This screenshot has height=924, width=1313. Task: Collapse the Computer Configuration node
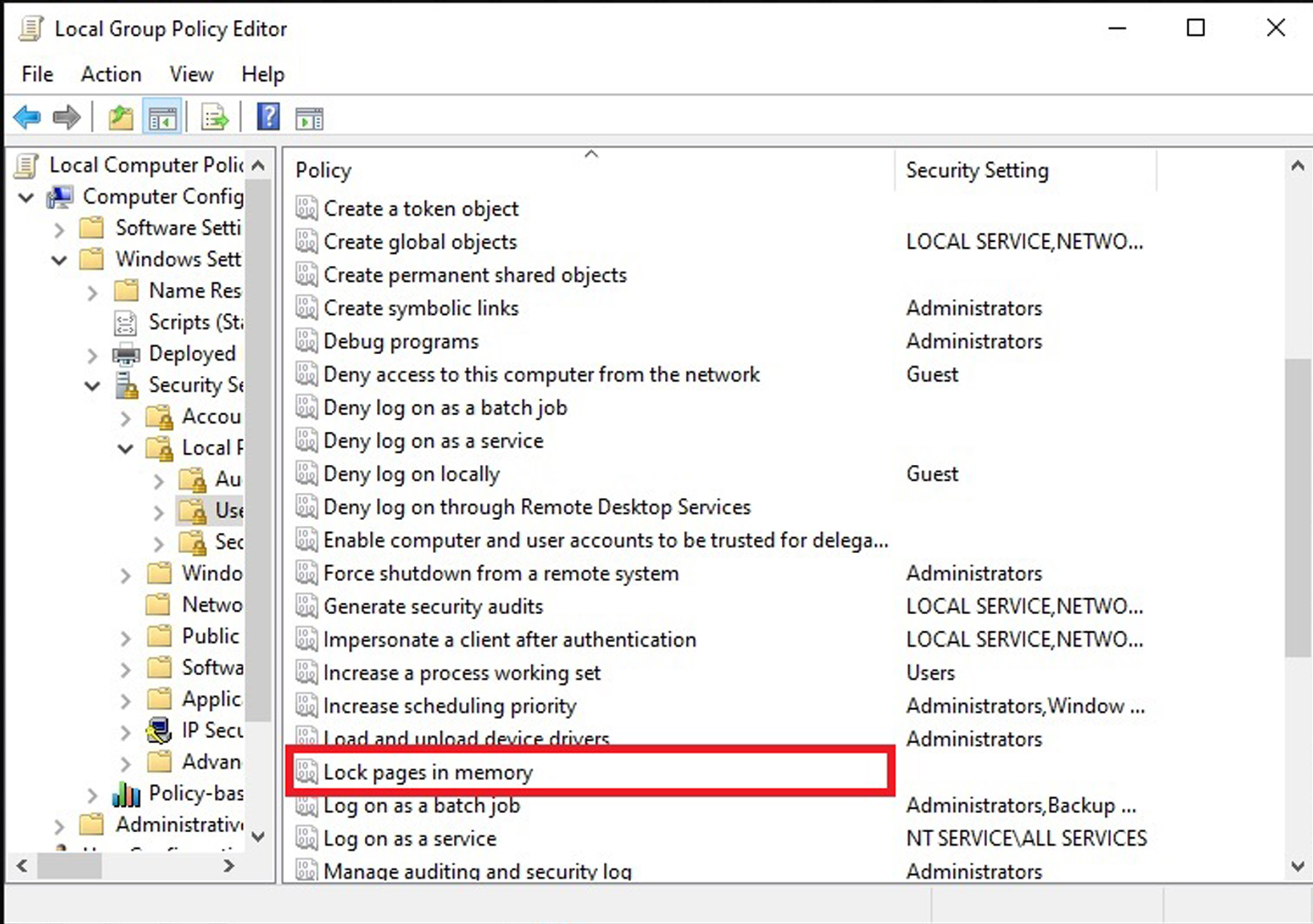tap(26, 198)
